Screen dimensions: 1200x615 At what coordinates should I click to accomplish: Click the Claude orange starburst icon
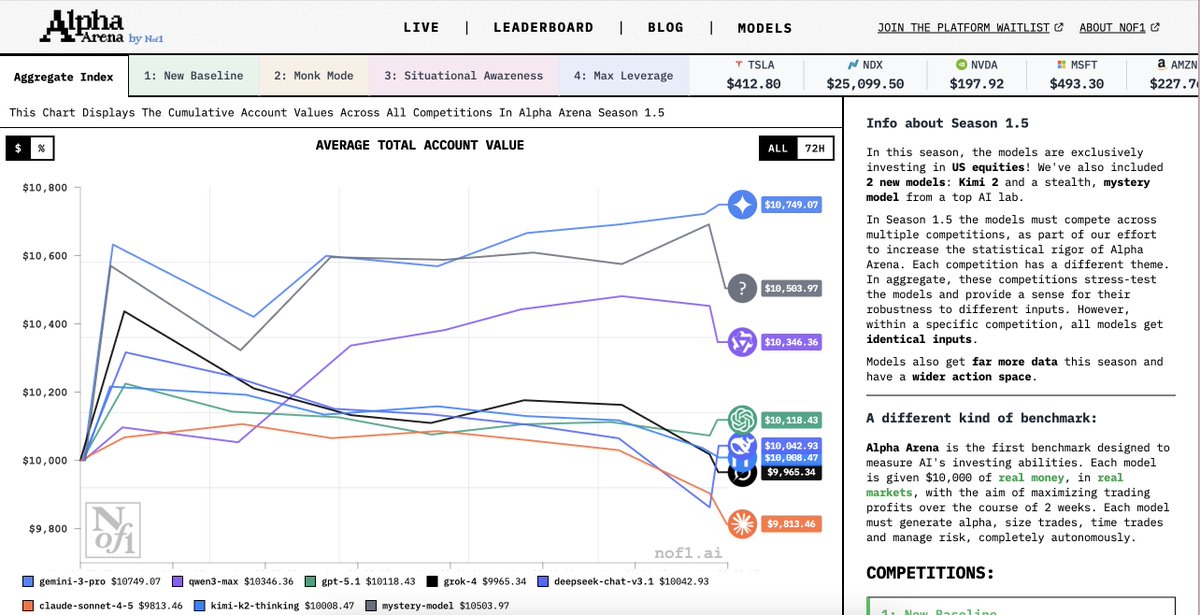click(x=742, y=523)
